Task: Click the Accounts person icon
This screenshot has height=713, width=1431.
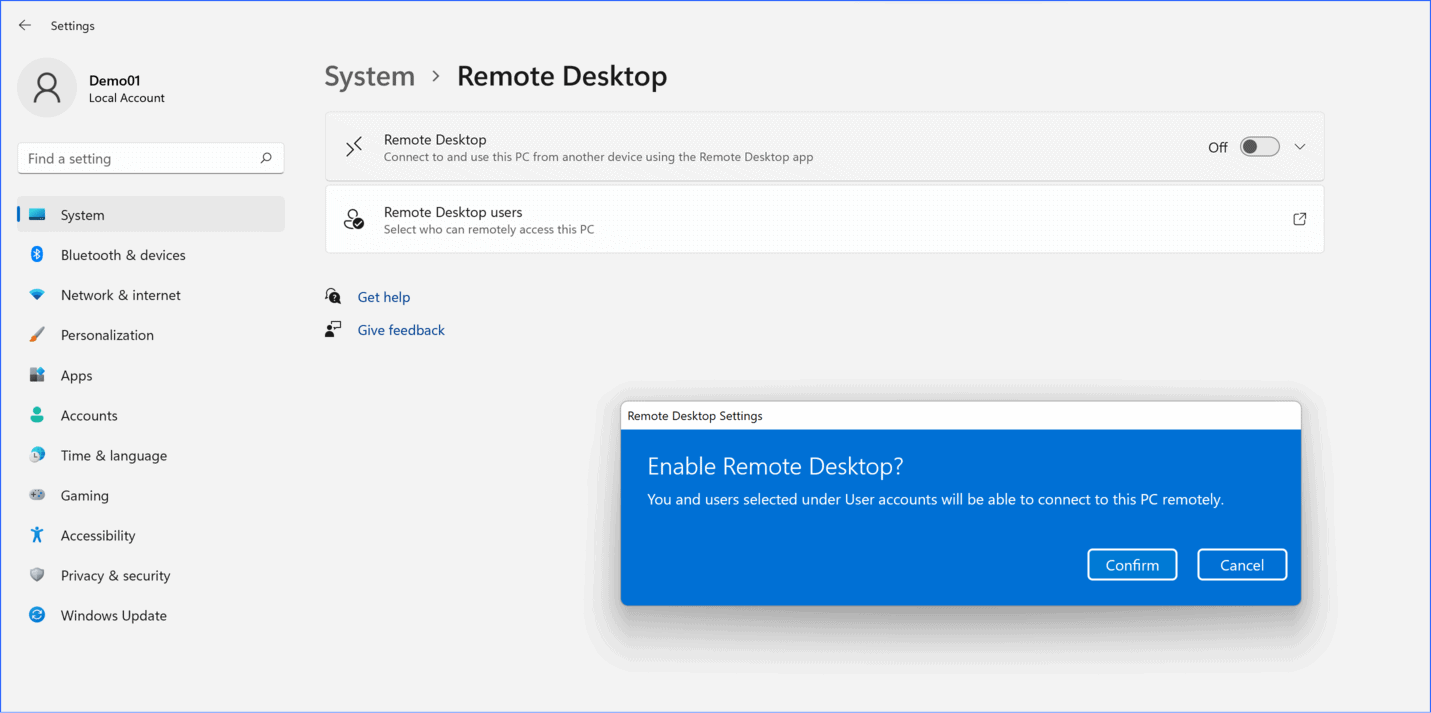Action: 37,415
